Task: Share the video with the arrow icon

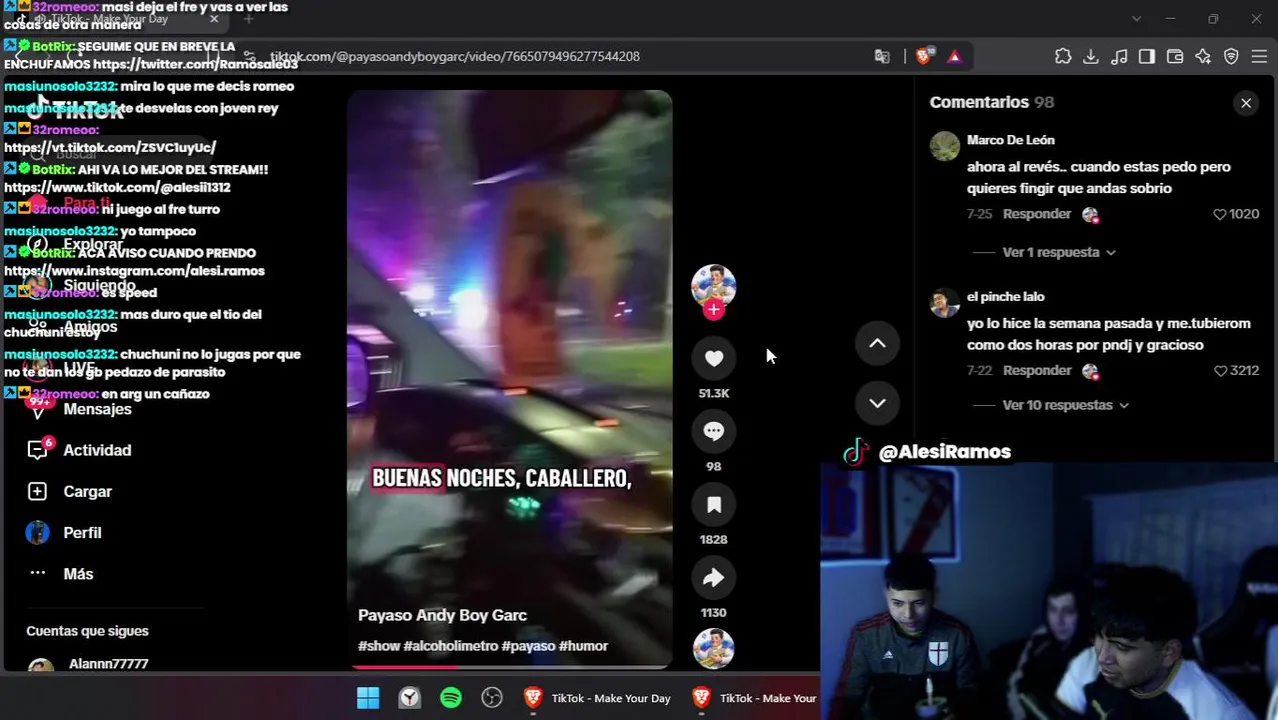Action: [713, 578]
